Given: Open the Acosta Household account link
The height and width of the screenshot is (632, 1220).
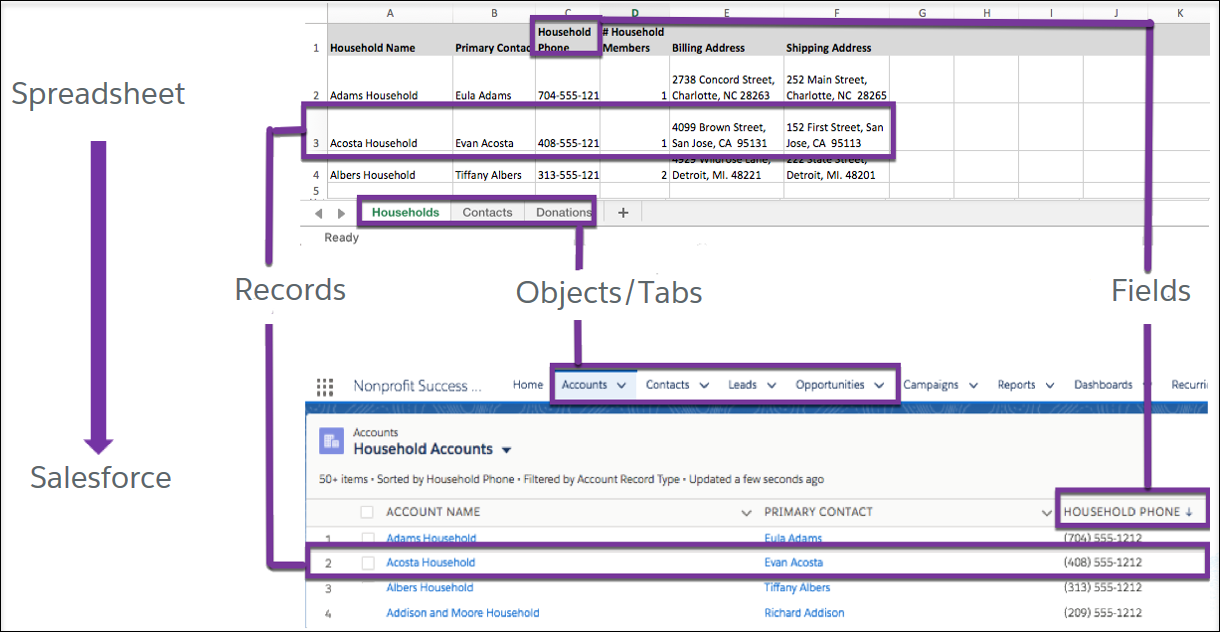Looking at the screenshot, I should [x=430, y=563].
